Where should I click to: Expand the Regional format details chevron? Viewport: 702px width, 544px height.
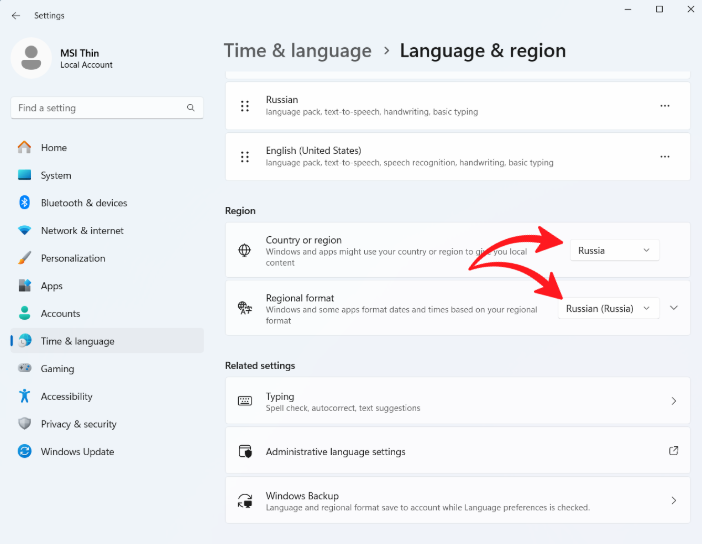(674, 308)
